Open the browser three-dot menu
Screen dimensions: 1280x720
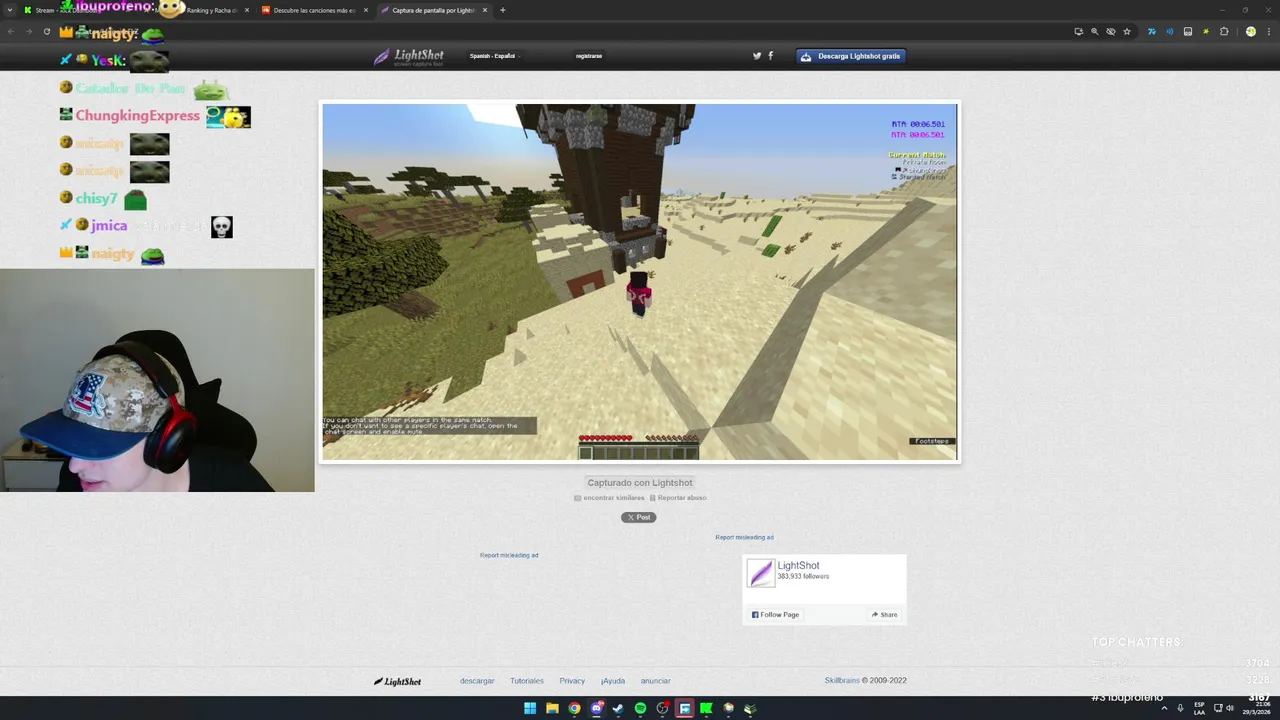click(1267, 31)
